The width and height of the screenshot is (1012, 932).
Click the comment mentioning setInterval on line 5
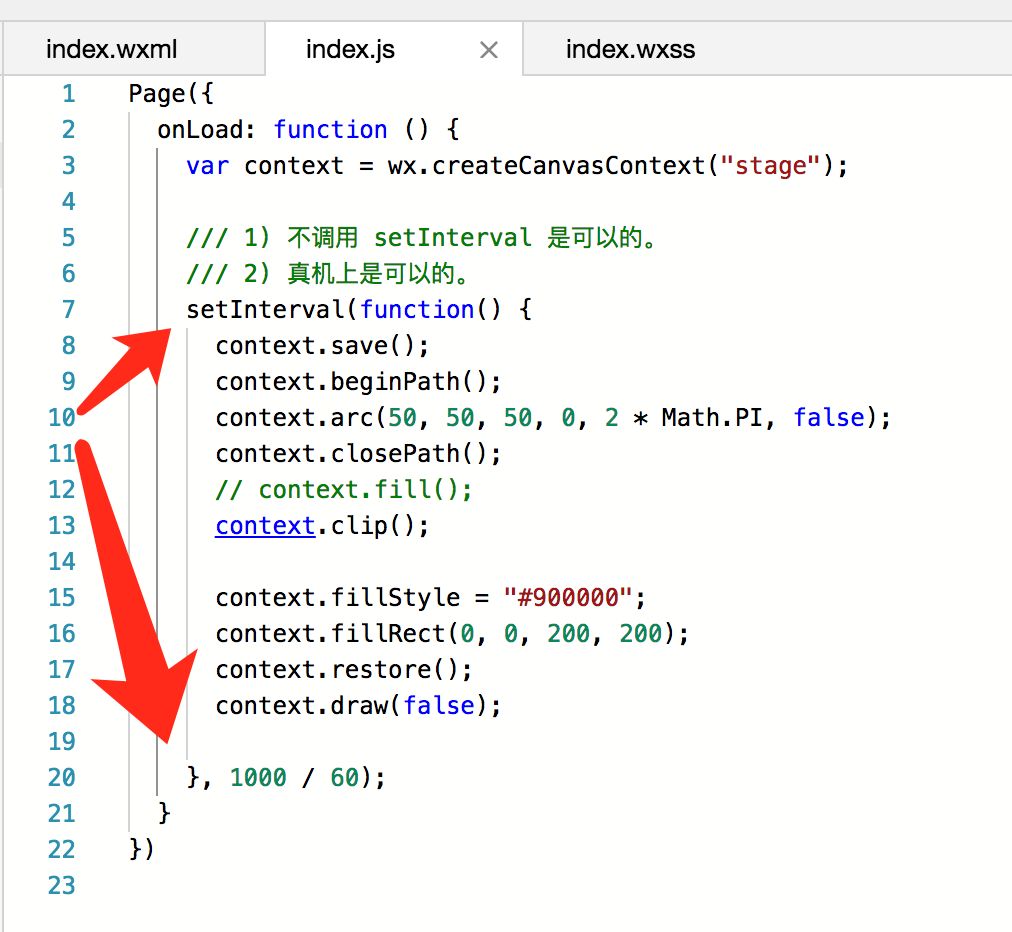(422, 238)
